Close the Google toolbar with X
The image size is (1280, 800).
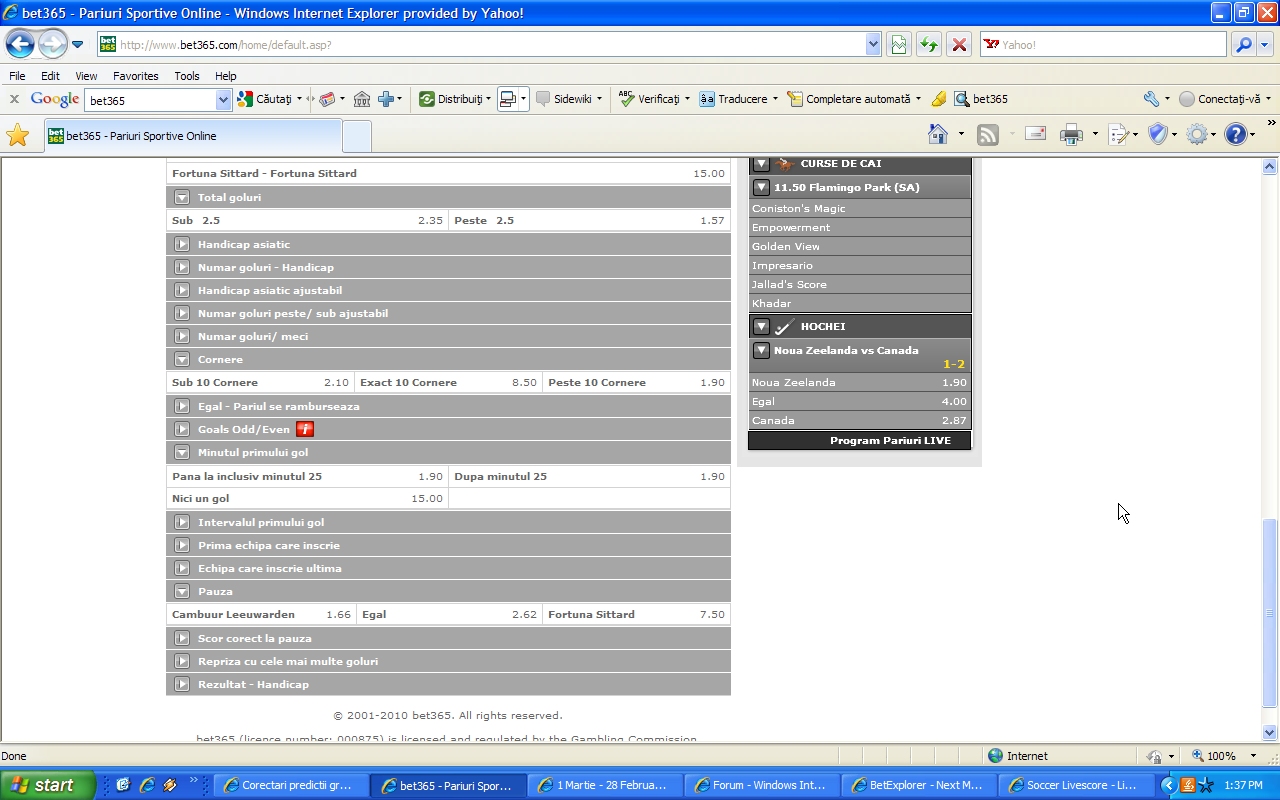tap(14, 99)
